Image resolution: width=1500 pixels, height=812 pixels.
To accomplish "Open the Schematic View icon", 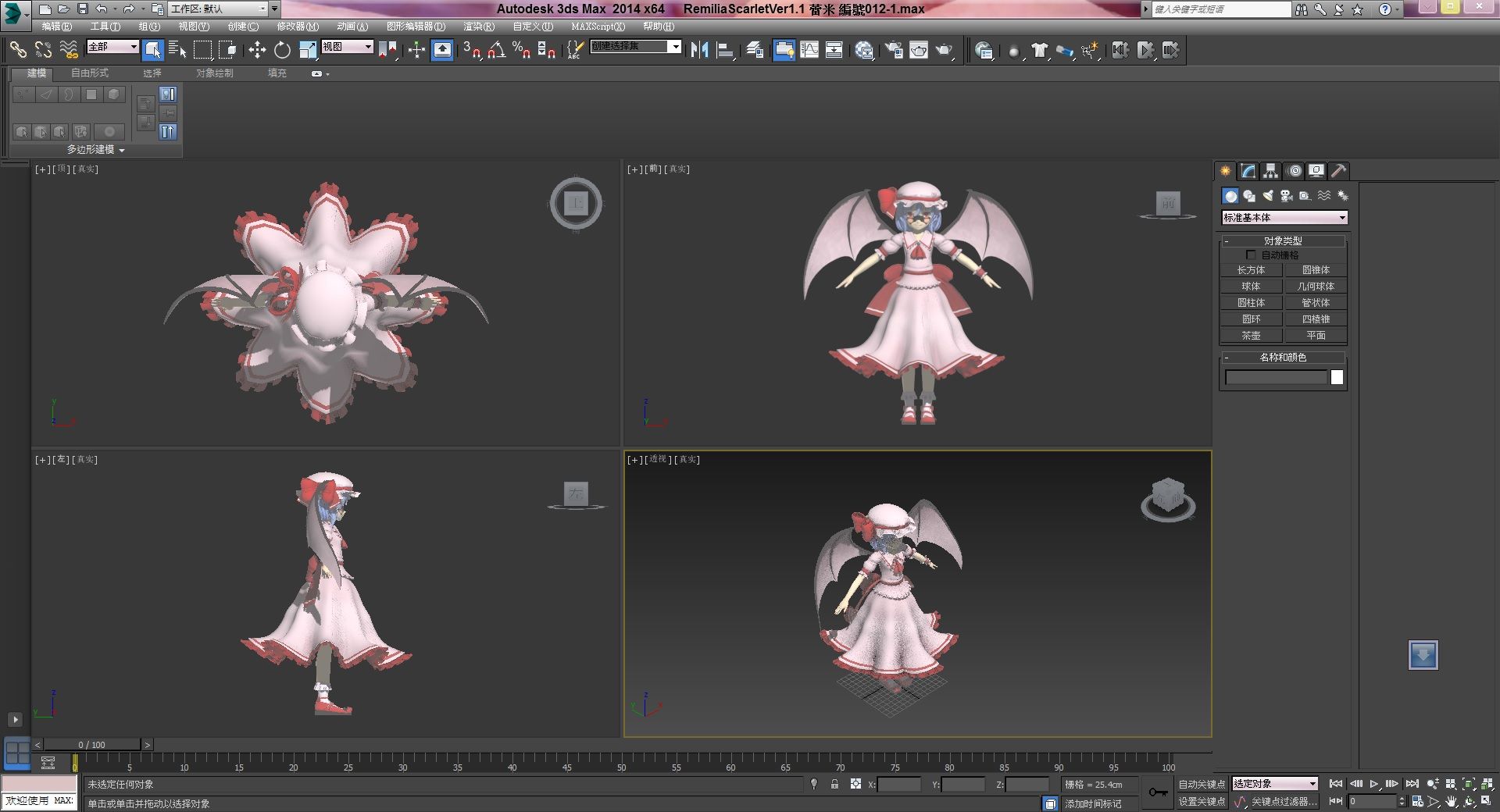I will (834, 50).
